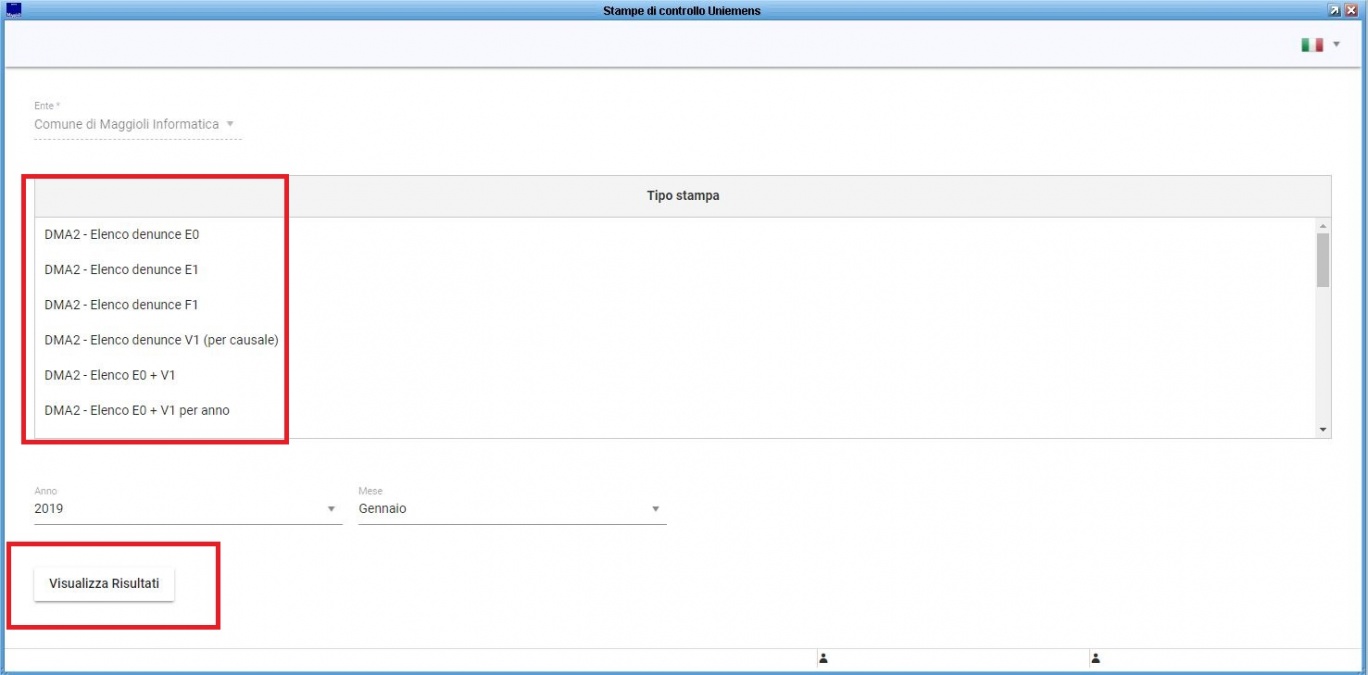Click the Tipo stampa column header

[683, 196]
